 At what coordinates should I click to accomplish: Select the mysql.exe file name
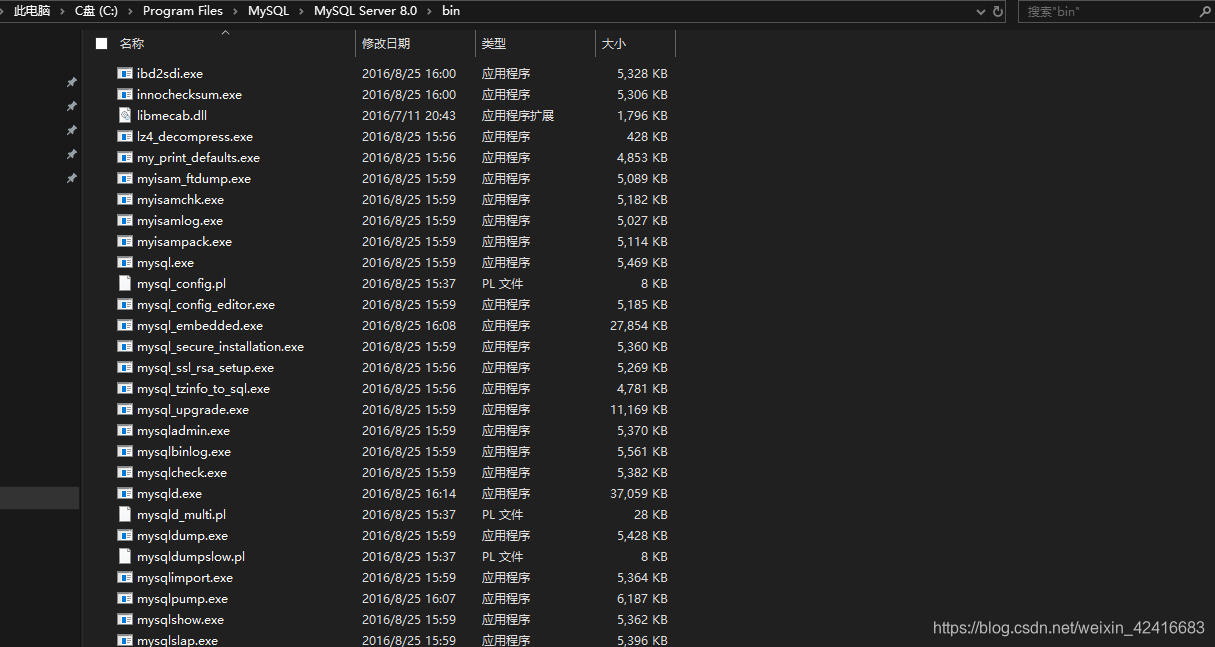tap(165, 262)
